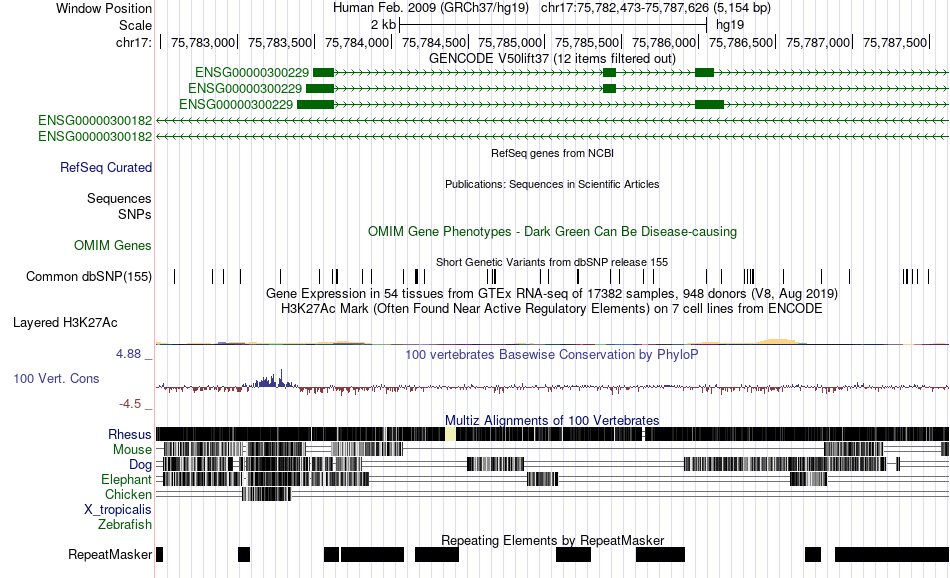Image resolution: width=950 pixels, height=578 pixels.
Task: Click the 75,785,500 ruler coordinate
Action: coord(586,42)
